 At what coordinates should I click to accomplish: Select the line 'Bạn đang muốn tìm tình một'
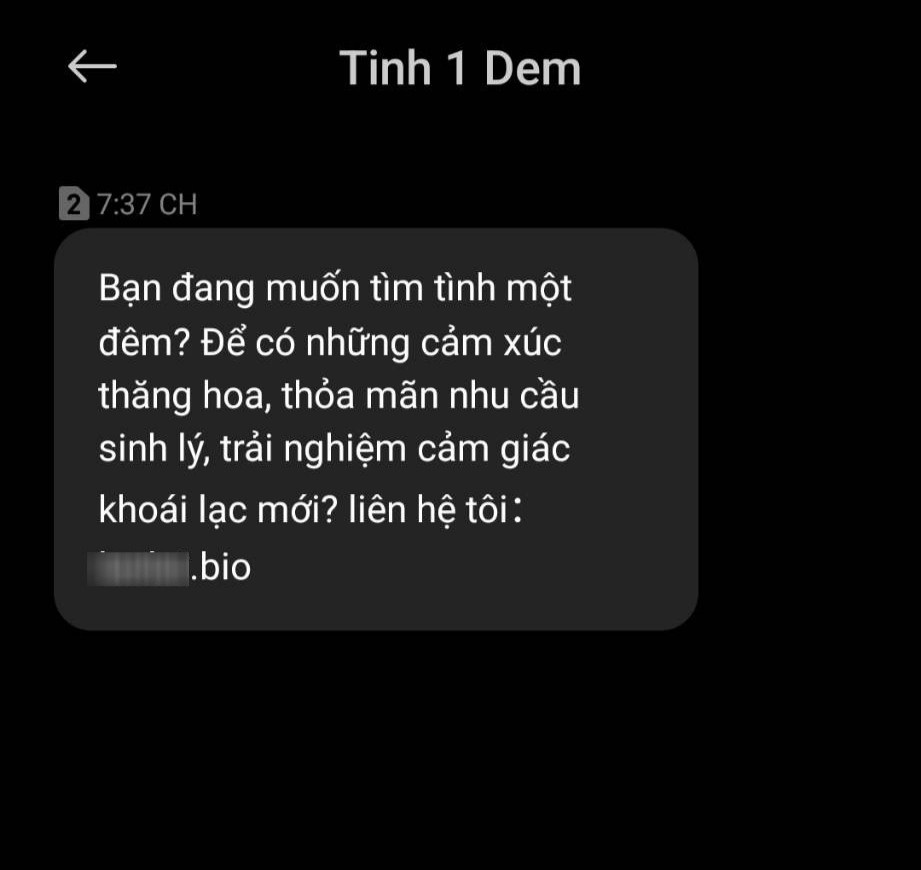click(x=335, y=290)
